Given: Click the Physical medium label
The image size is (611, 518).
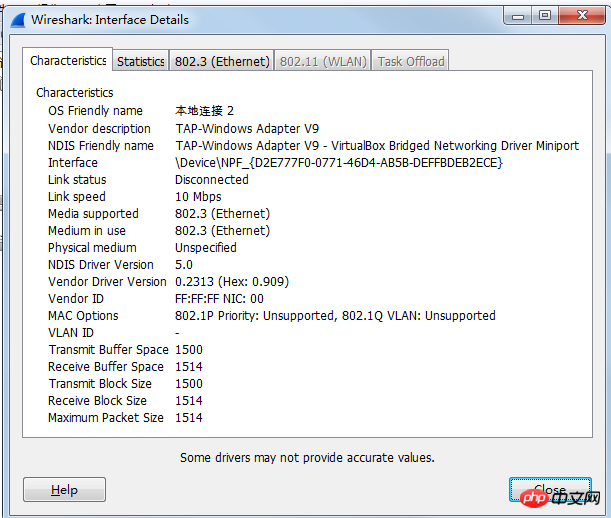Looking at the screenshot, I should click(x=92, y=248).
